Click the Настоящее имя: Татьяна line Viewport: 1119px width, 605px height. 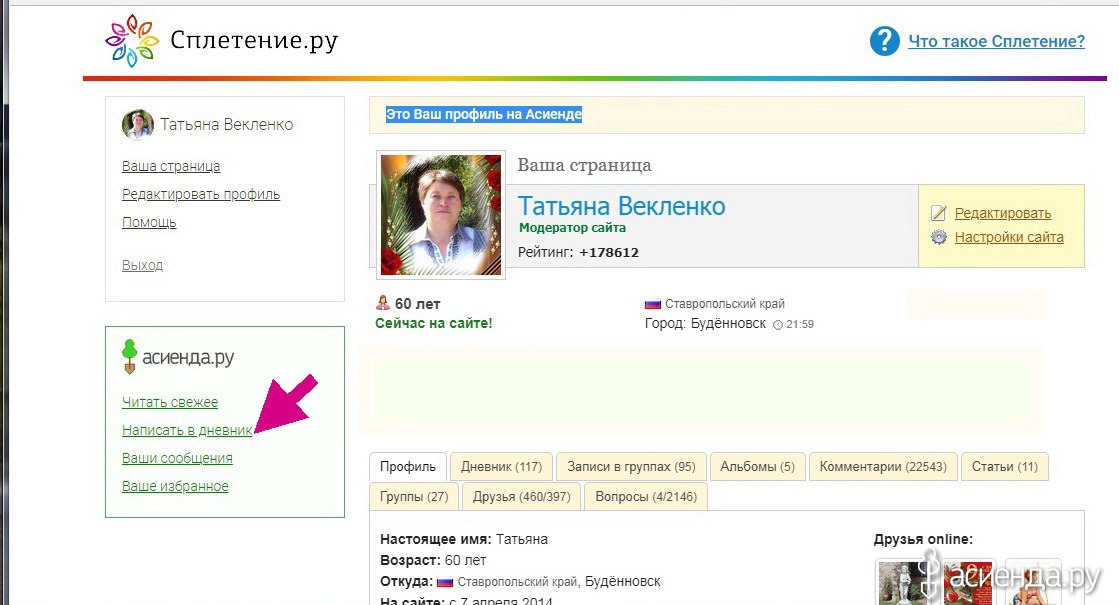tap(464, 539)
